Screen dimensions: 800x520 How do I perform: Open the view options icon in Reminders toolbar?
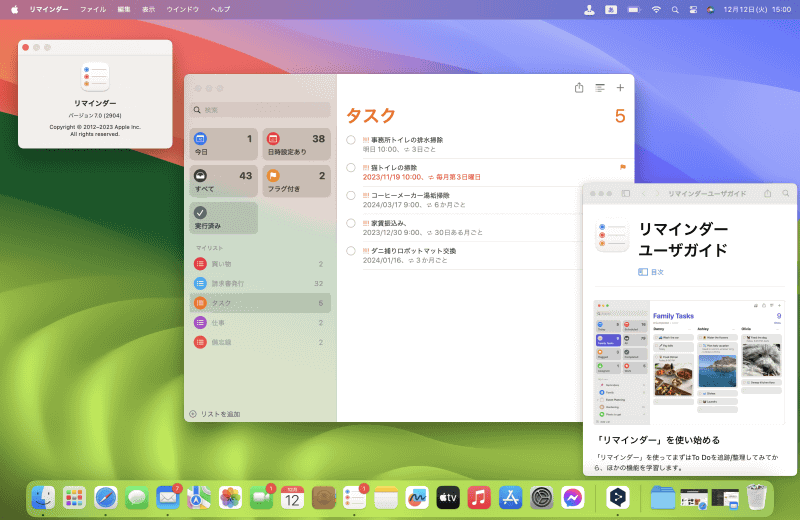[x=600, y=88]
